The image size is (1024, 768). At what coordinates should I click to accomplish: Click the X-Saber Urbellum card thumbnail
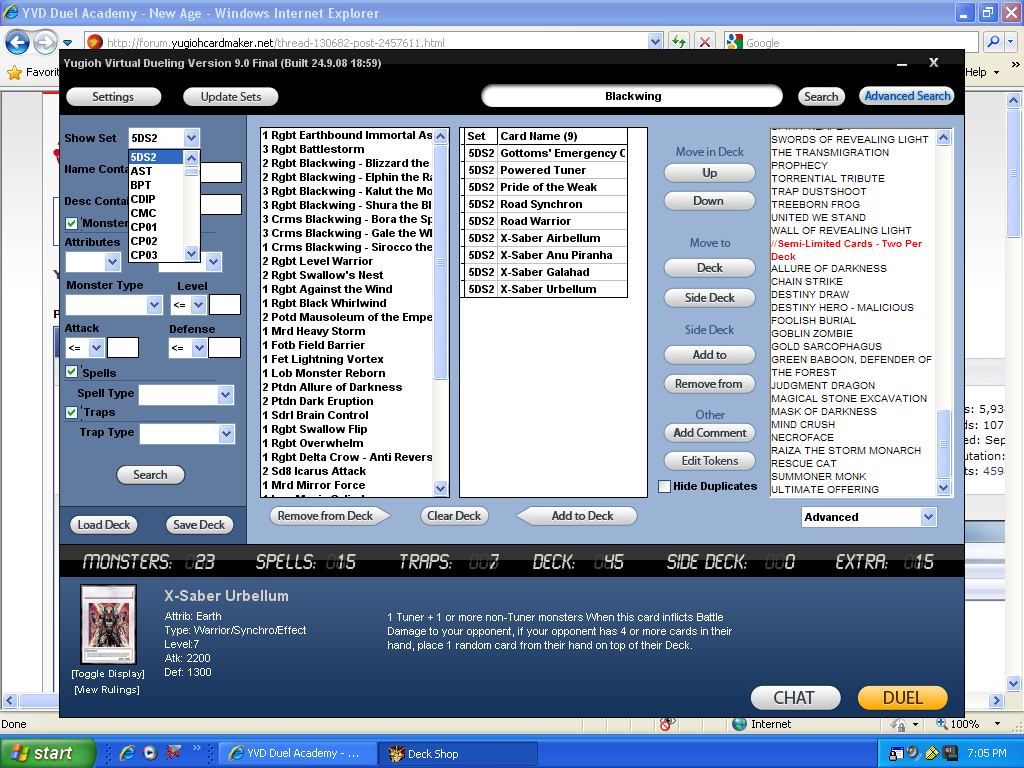click(x=106, y=626)
